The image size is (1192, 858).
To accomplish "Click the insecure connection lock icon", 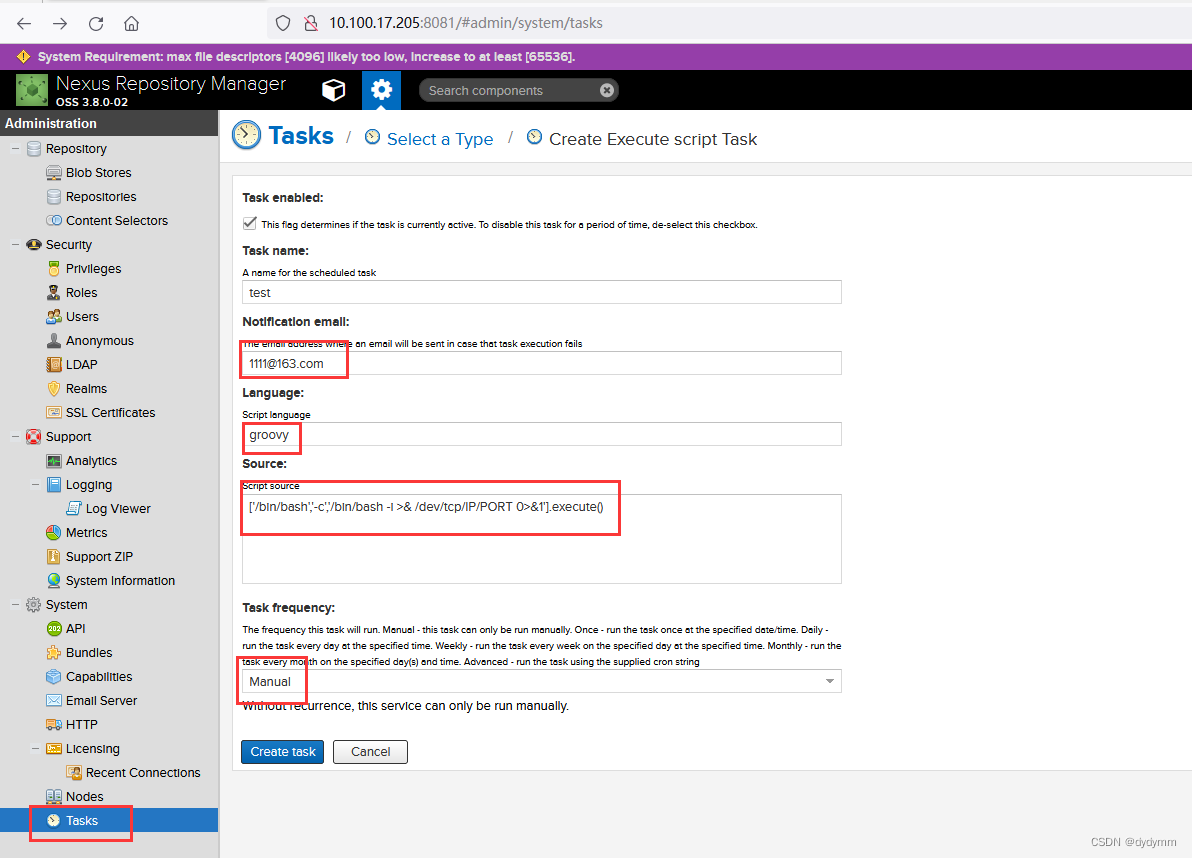I will [x=310, y=24].
